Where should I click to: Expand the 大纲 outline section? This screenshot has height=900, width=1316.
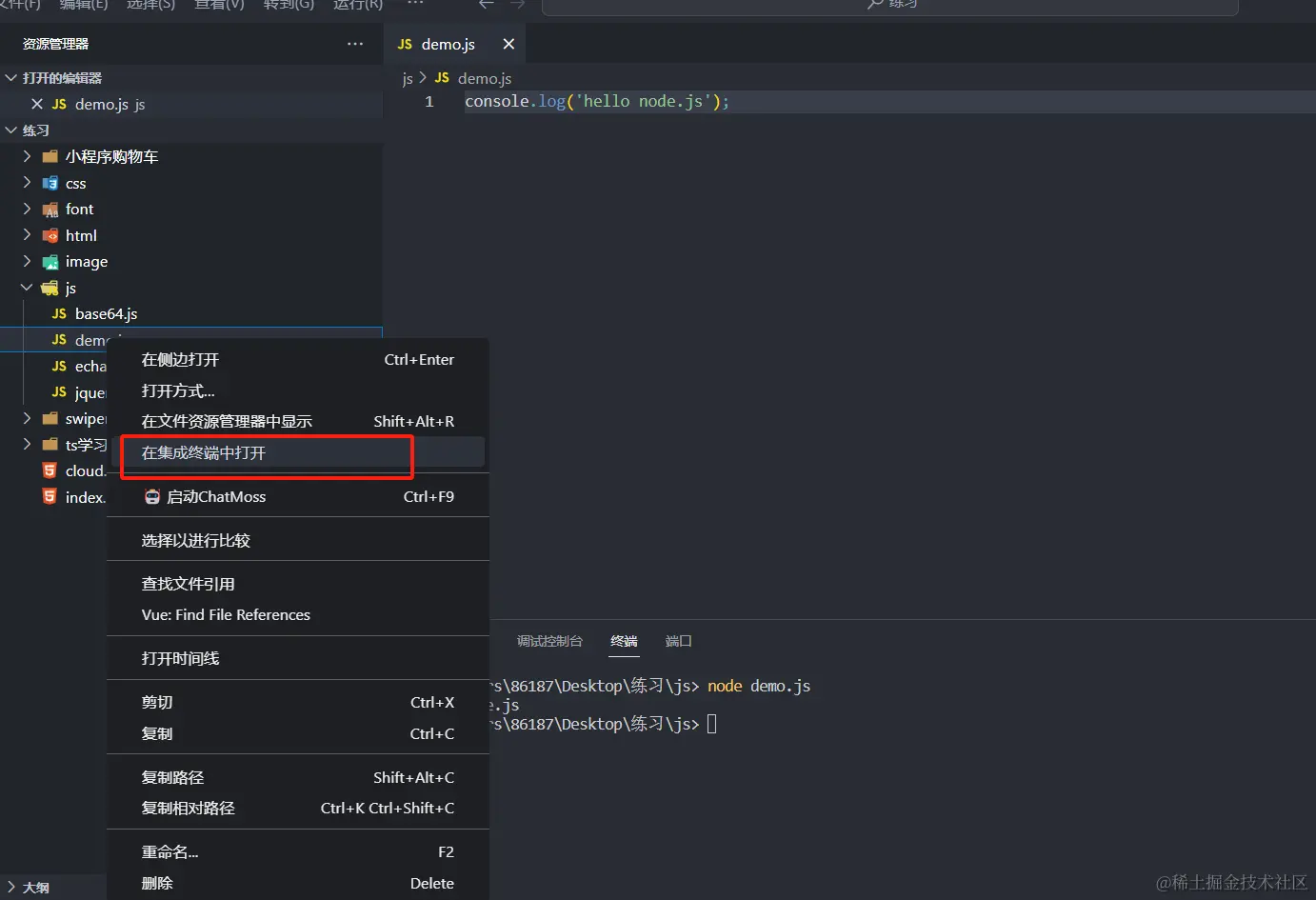pos(11,887)
